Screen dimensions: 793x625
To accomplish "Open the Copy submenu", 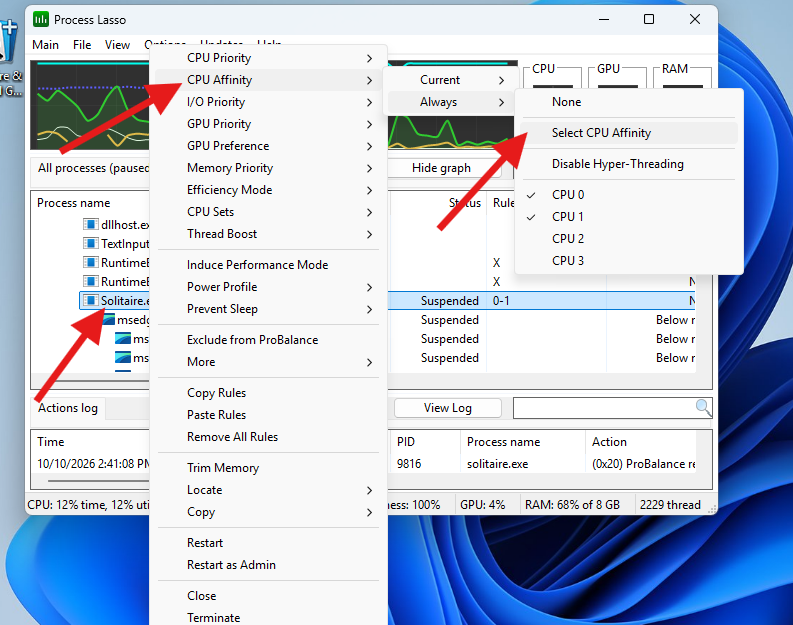I will click(x=269, y=512).
